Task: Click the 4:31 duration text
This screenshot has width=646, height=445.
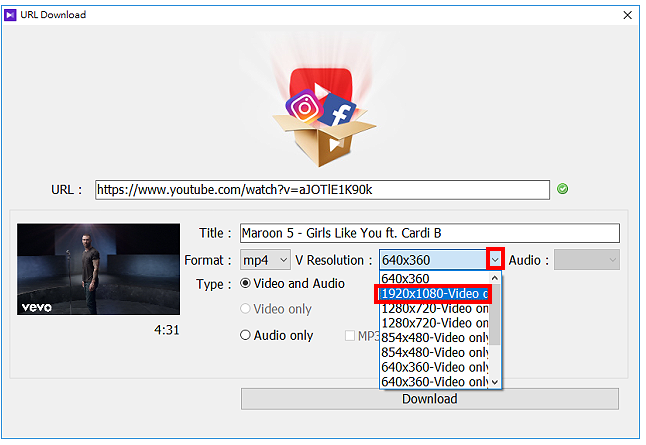Action: click(167, 330)
